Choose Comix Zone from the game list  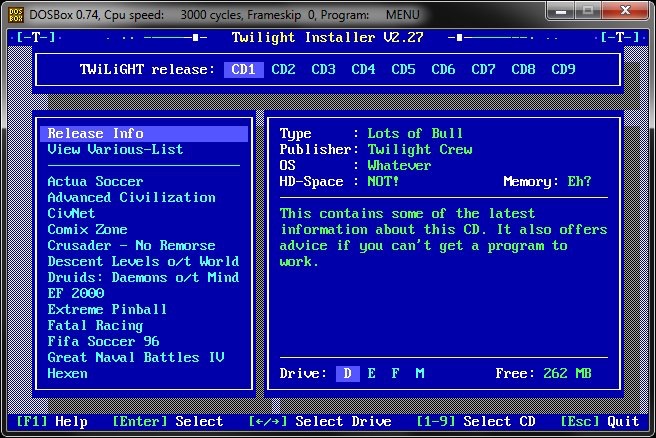tap(87, 229)
